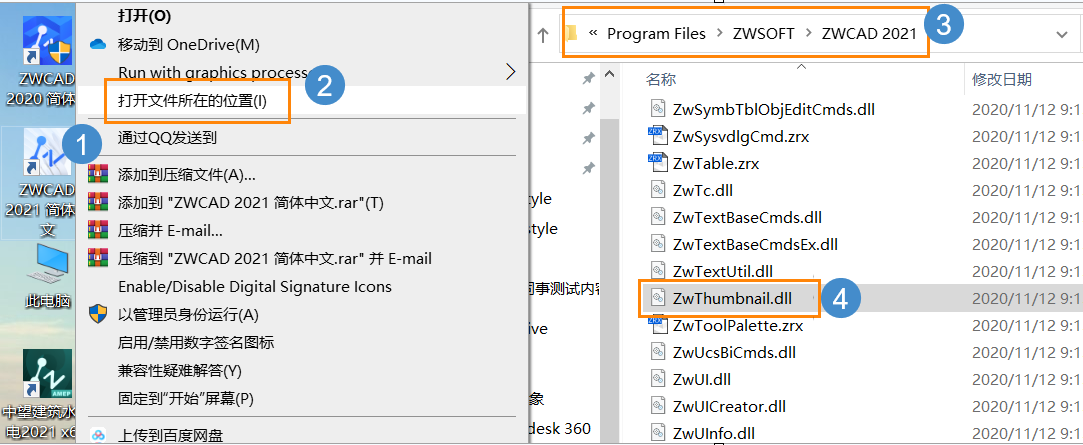Click the file icon of ZwUcsBiCmds.dll

point(657,352)
